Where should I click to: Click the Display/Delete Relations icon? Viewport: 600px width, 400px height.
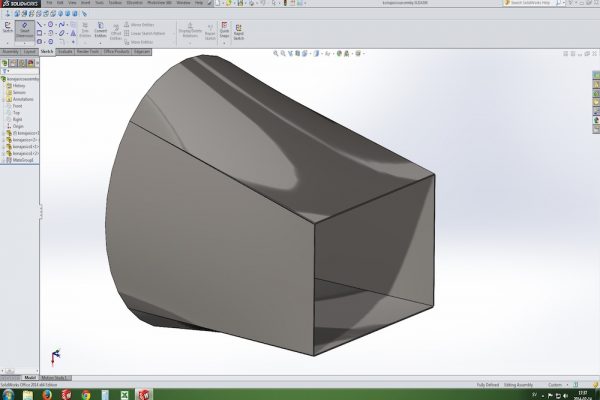(x=189, y=30)
